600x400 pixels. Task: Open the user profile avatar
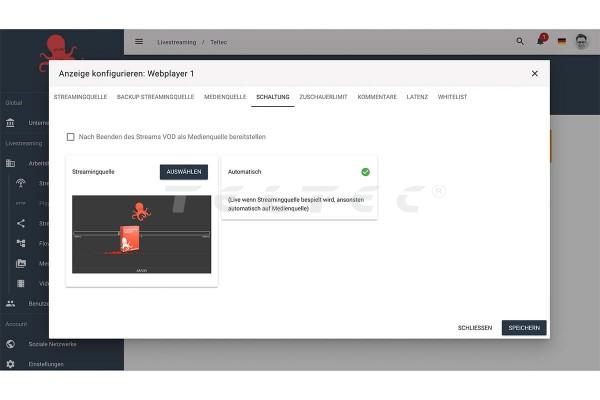pos(581,42)
